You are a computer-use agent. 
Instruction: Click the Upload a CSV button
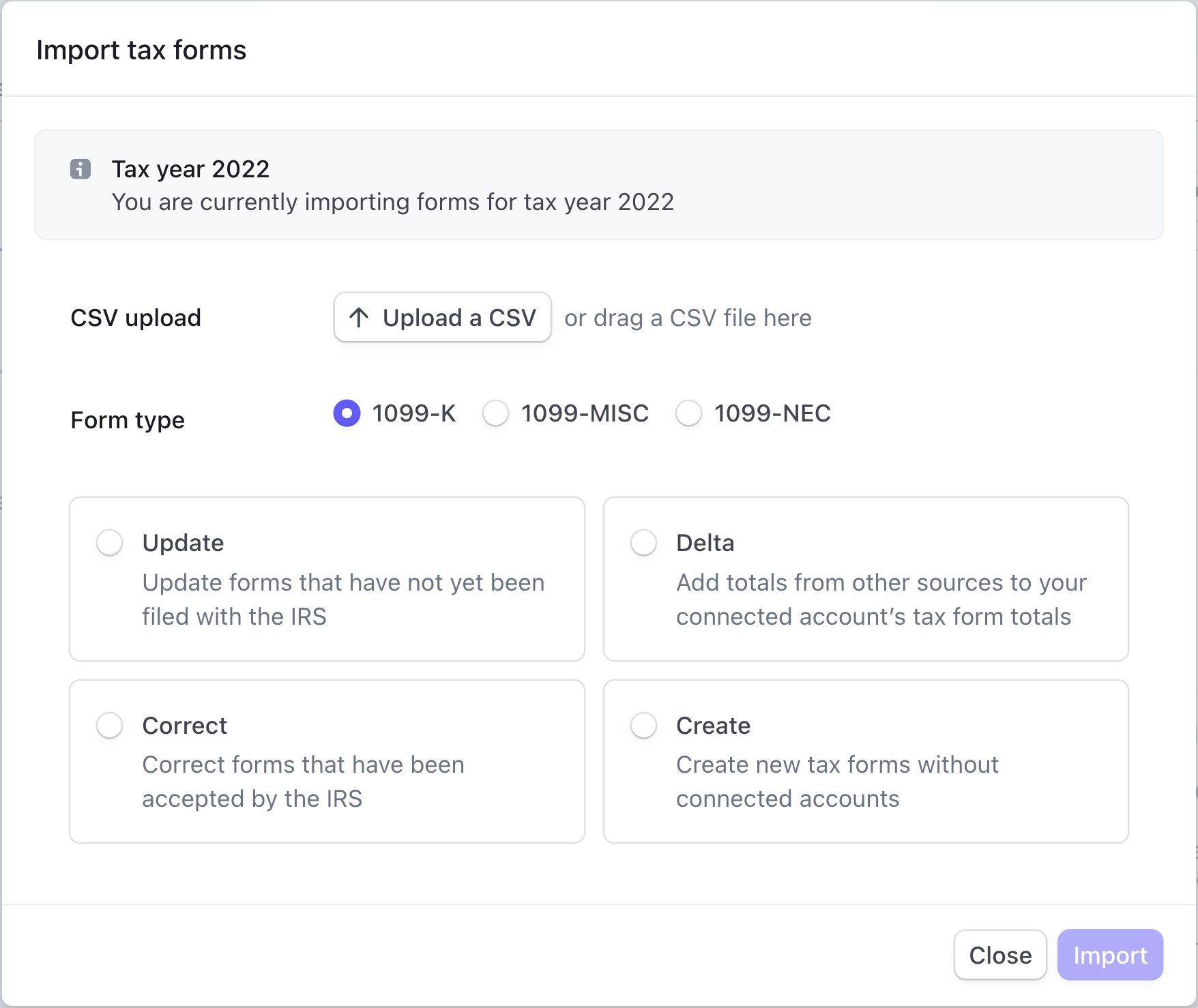(x=442, y=317)
